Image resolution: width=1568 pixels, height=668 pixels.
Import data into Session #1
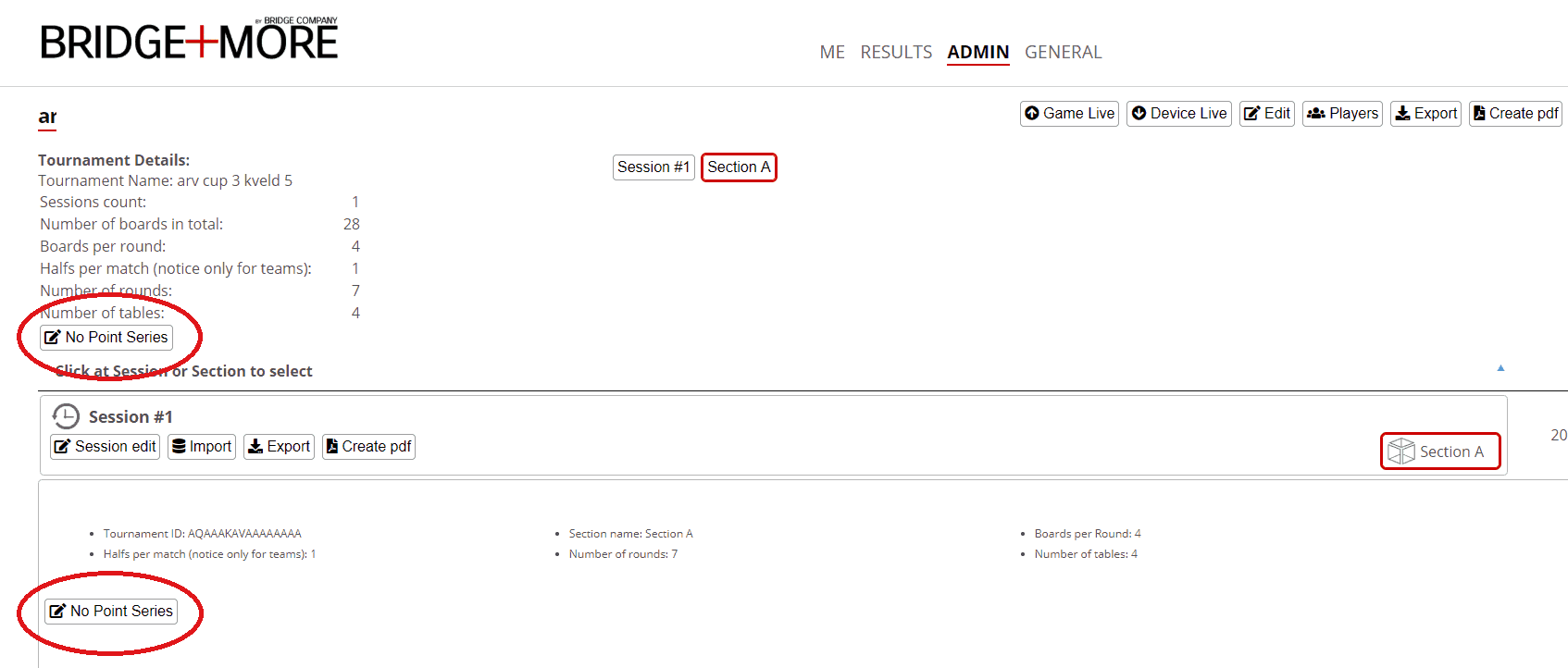click(202, 447)
